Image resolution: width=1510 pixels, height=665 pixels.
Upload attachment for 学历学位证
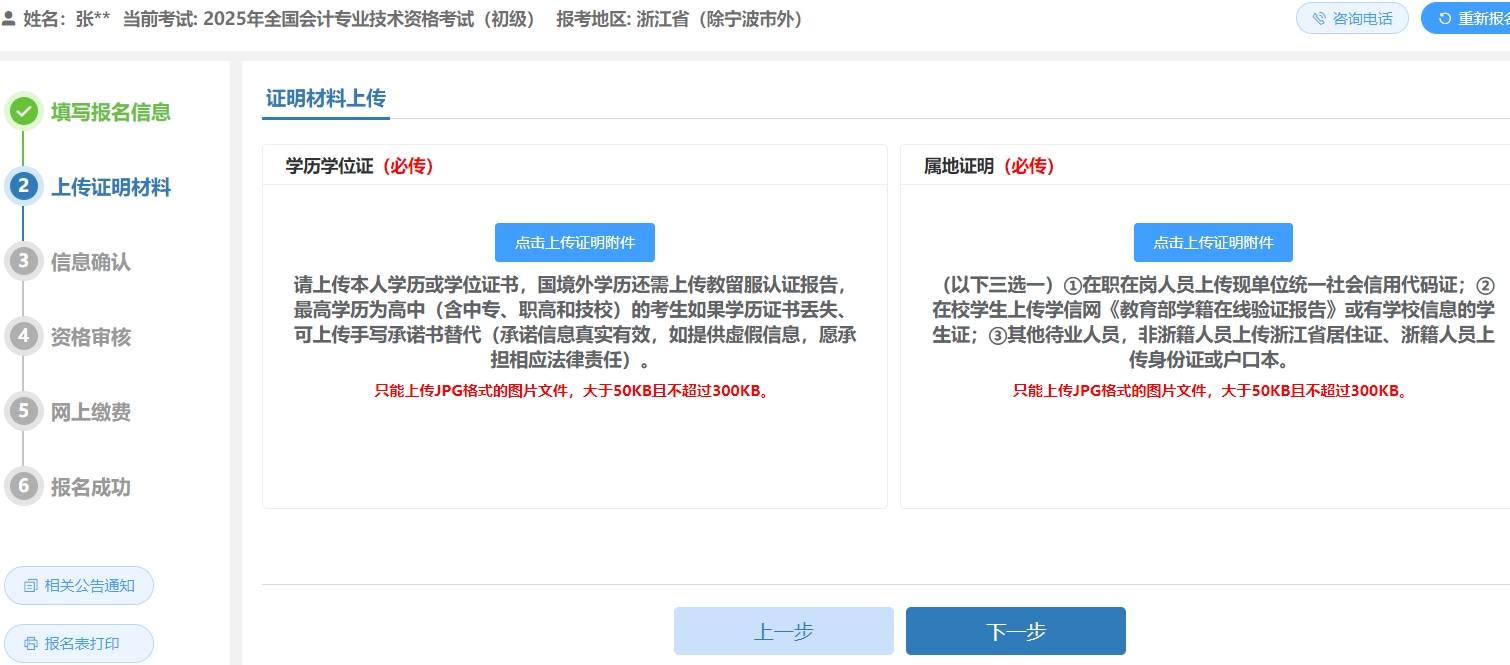(574, 243)
